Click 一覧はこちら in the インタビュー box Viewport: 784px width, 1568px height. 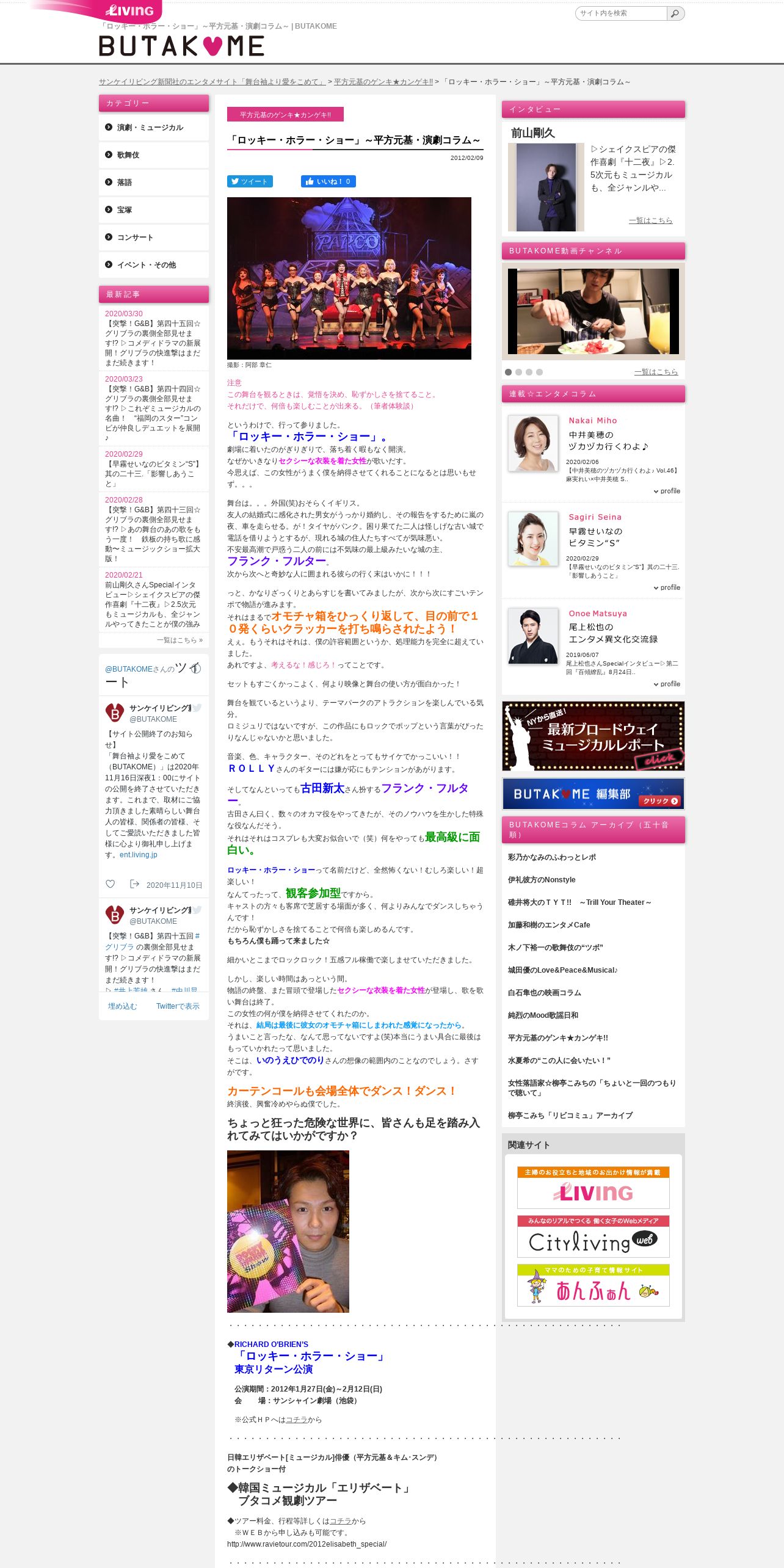650,220
